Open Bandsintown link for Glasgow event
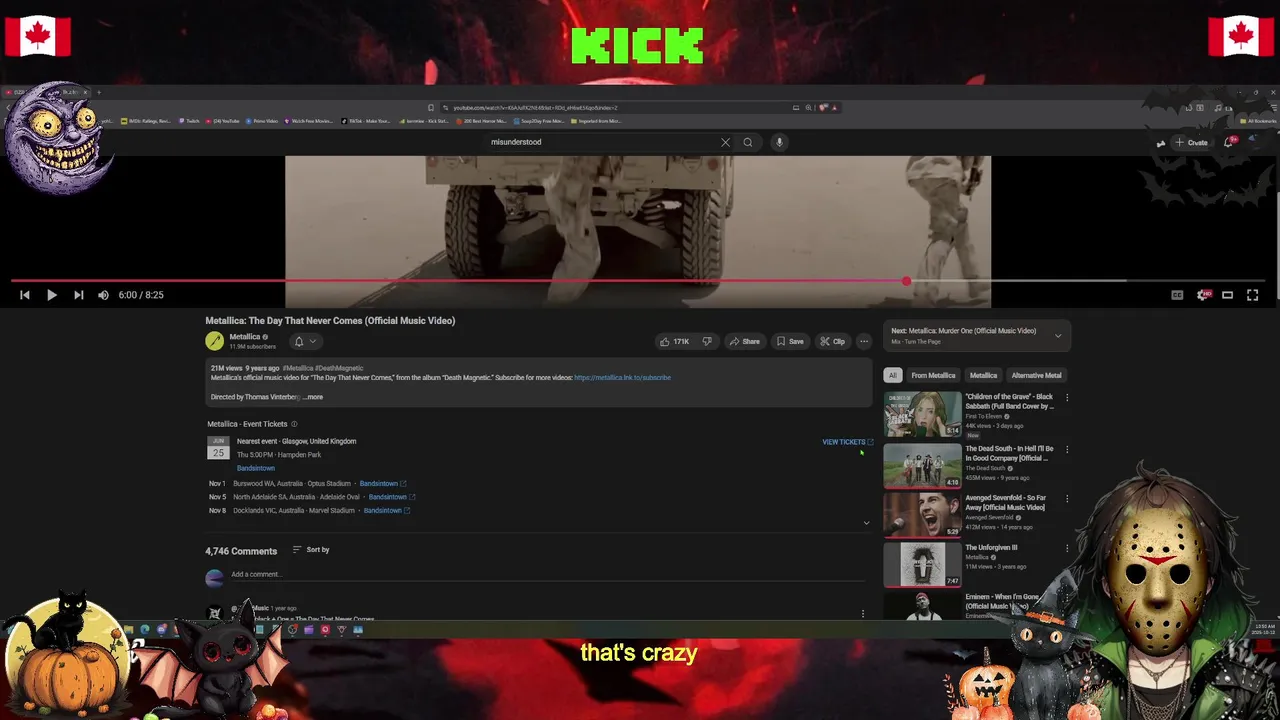Viewport: 1280px width, 720px height. click(x=256, y=468)
